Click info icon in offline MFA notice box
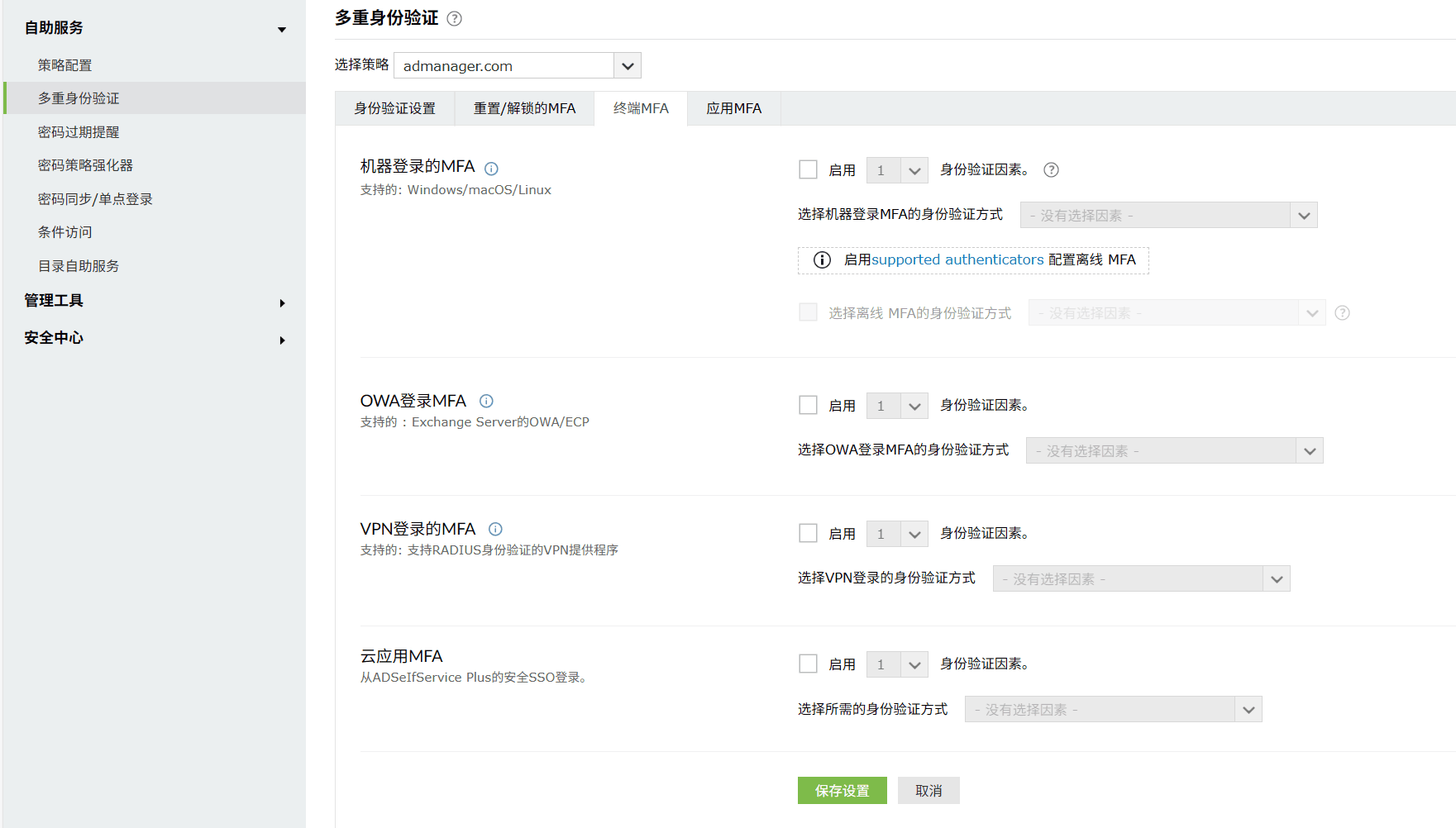The width and height of the screenshot is (1456, 828). (822, 260)
